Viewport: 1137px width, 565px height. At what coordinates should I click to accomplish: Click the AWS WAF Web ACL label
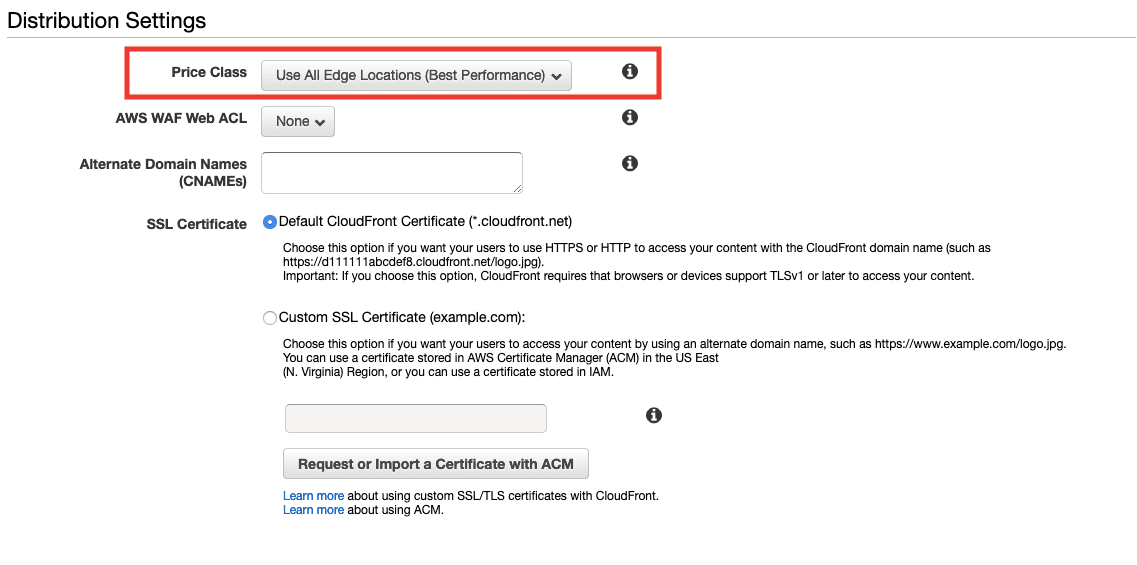pyautogui.click(x=181, y=118)
